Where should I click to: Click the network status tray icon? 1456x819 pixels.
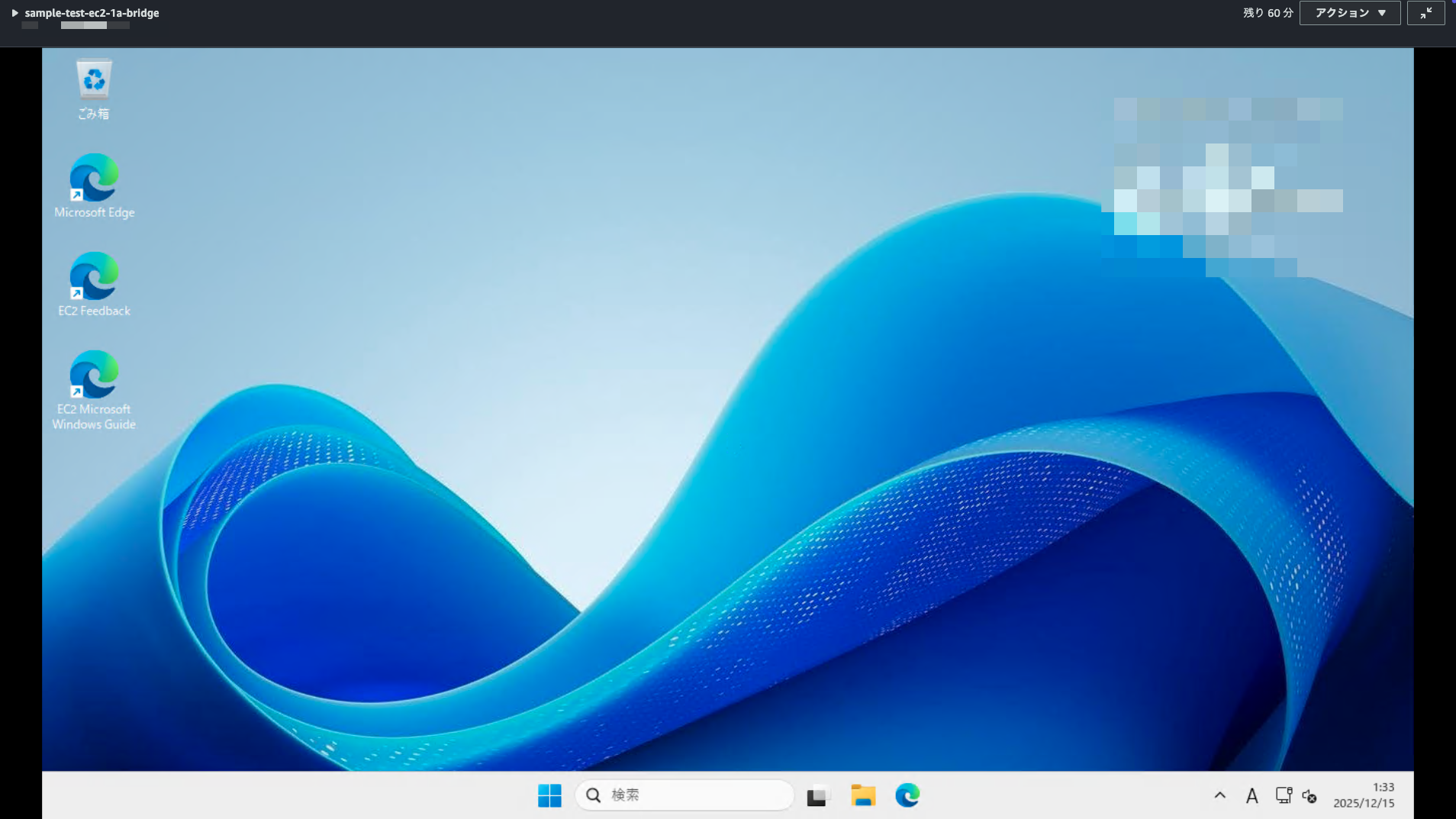[x=1283, y=795]
